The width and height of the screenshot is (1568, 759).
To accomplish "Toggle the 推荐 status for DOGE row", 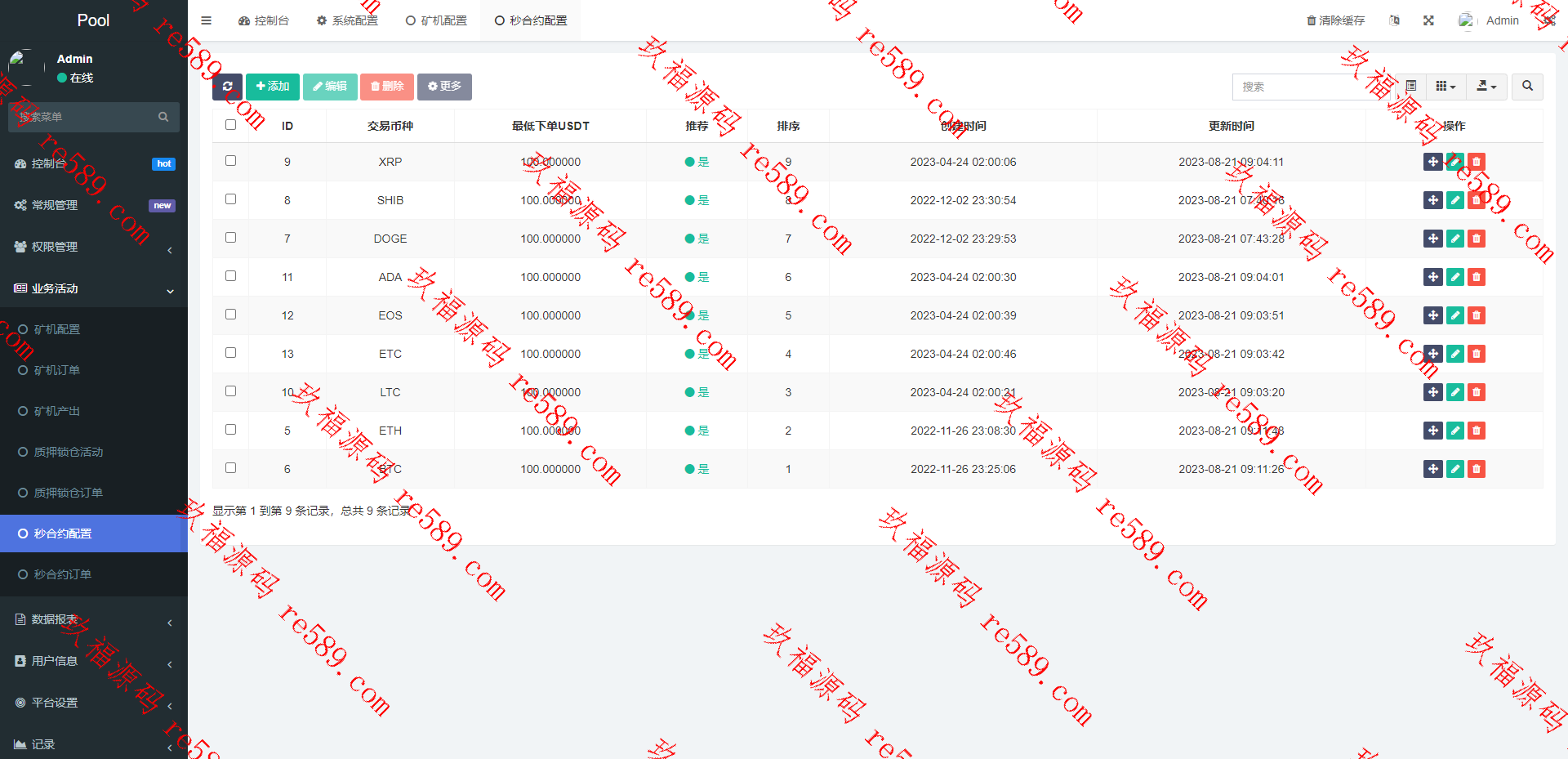I will (697, 239).
